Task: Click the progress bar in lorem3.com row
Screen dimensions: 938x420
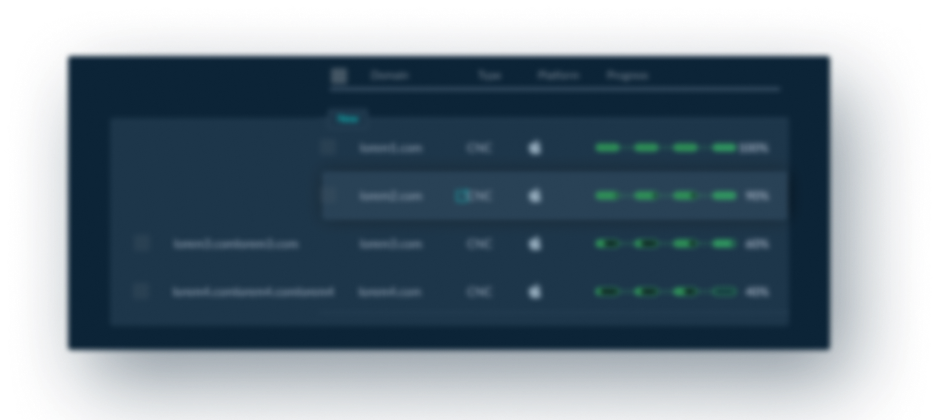Action: 666,244
